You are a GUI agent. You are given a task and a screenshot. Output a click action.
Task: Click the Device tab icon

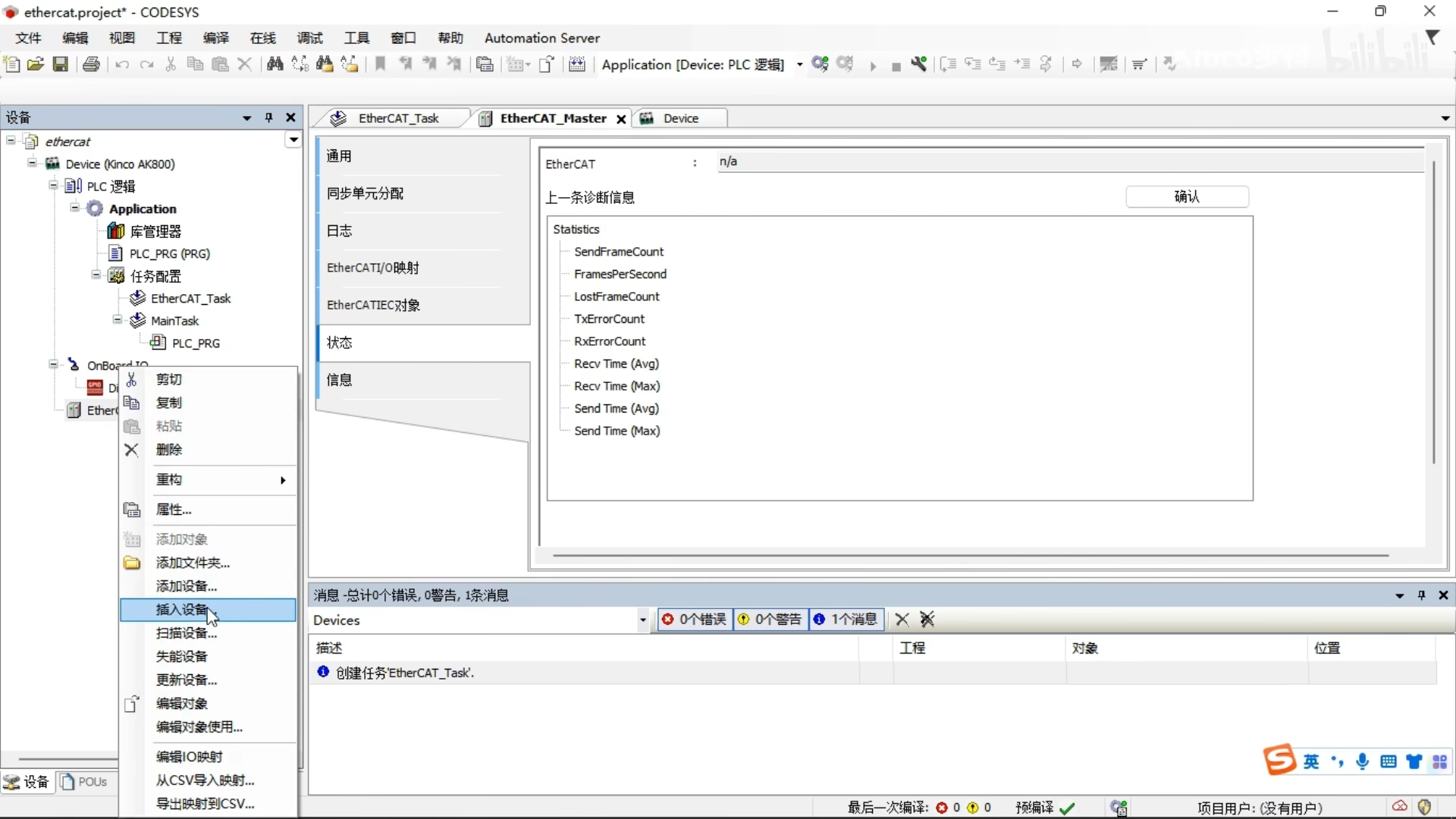(x=648, y=118)
